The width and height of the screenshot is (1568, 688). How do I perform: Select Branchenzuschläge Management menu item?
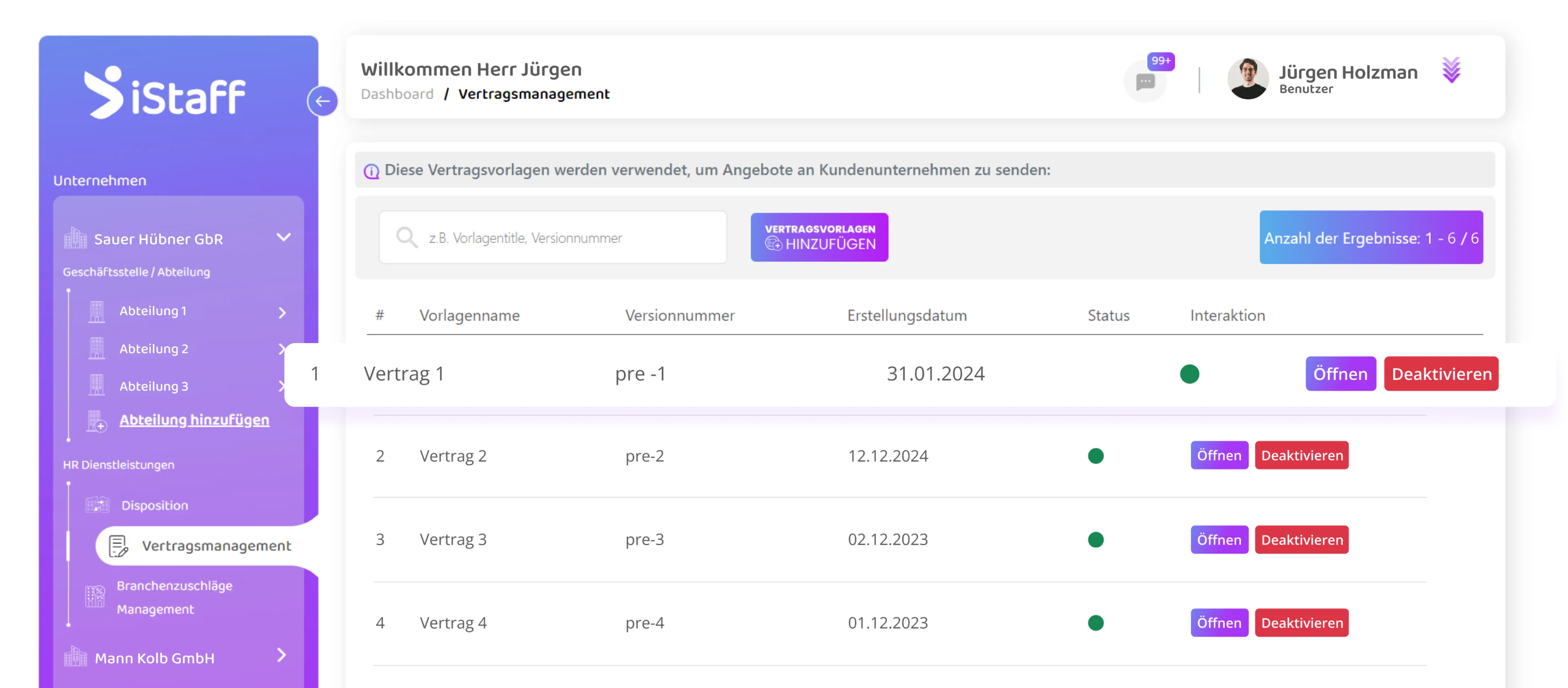[174, 597]
